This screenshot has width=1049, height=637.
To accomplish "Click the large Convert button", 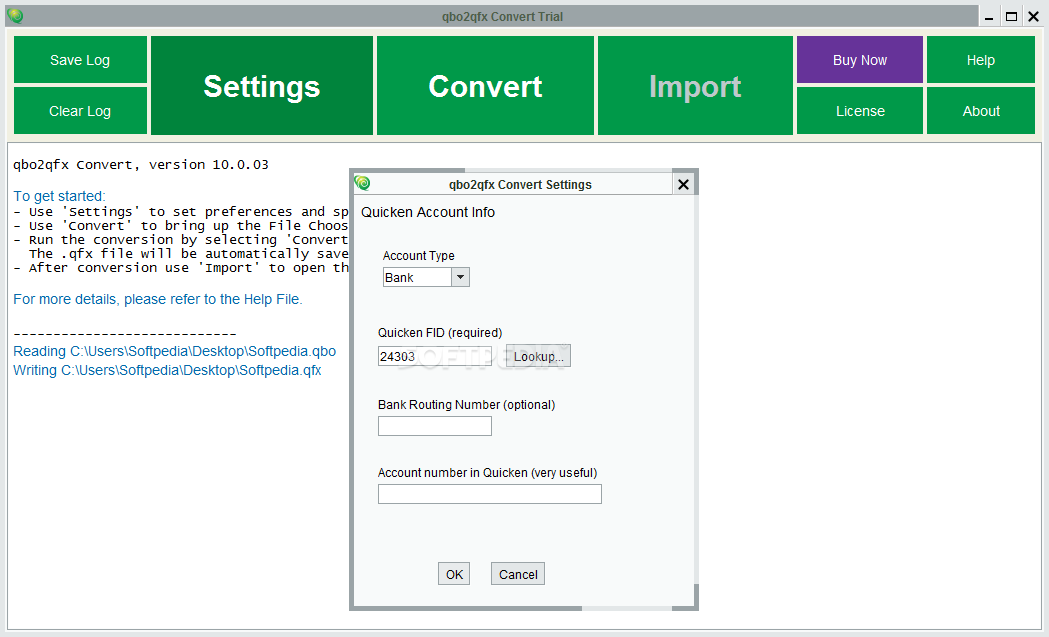I will 485,86.
